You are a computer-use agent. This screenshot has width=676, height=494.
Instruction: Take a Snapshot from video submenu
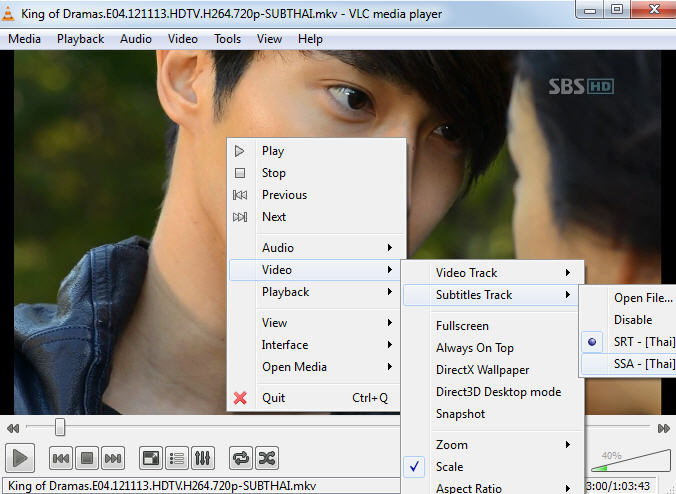tap(494, 414)
